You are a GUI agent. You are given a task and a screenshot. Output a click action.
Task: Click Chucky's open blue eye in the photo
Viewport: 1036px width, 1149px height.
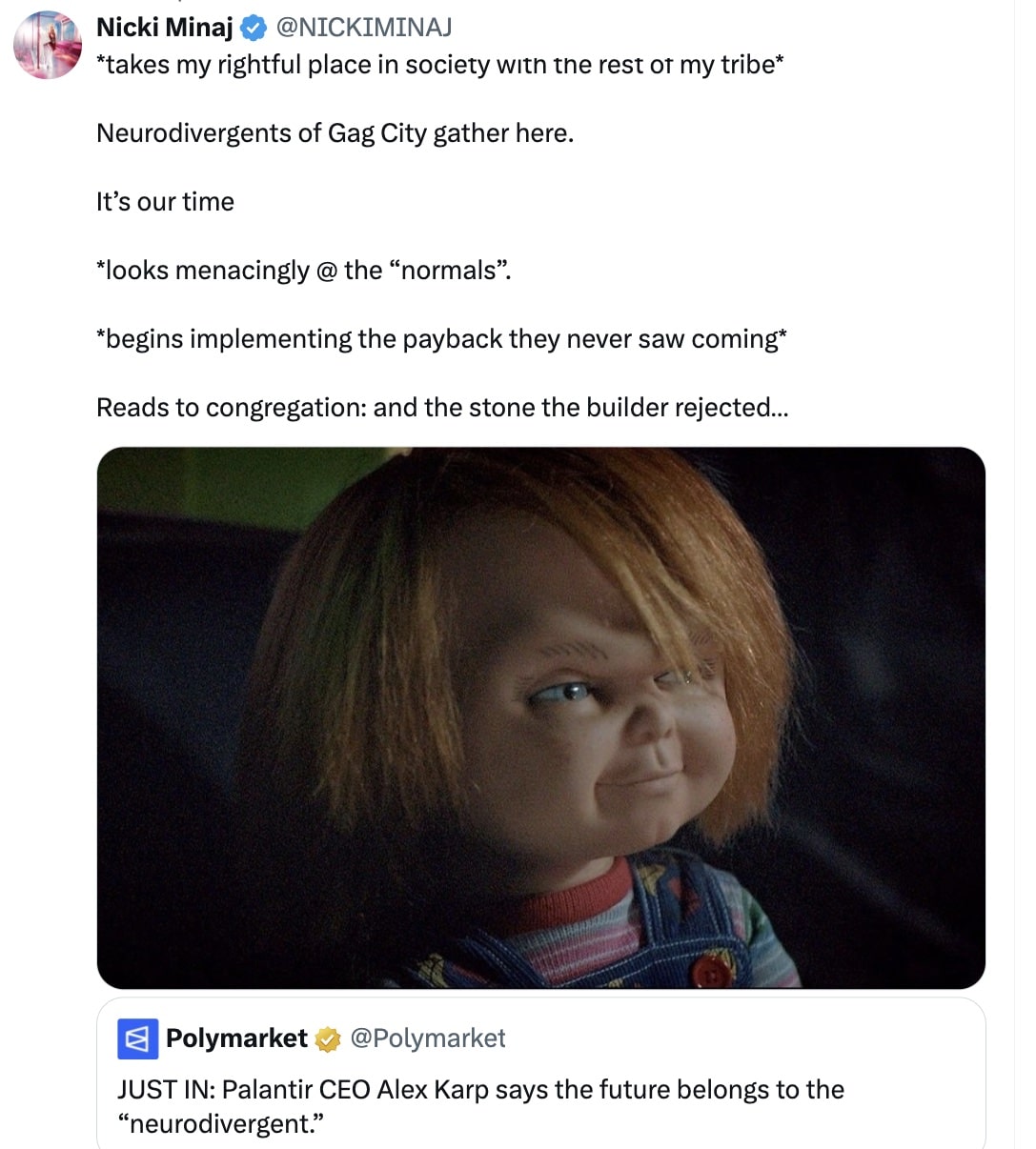pyautogui.click(x=560, y=692)
